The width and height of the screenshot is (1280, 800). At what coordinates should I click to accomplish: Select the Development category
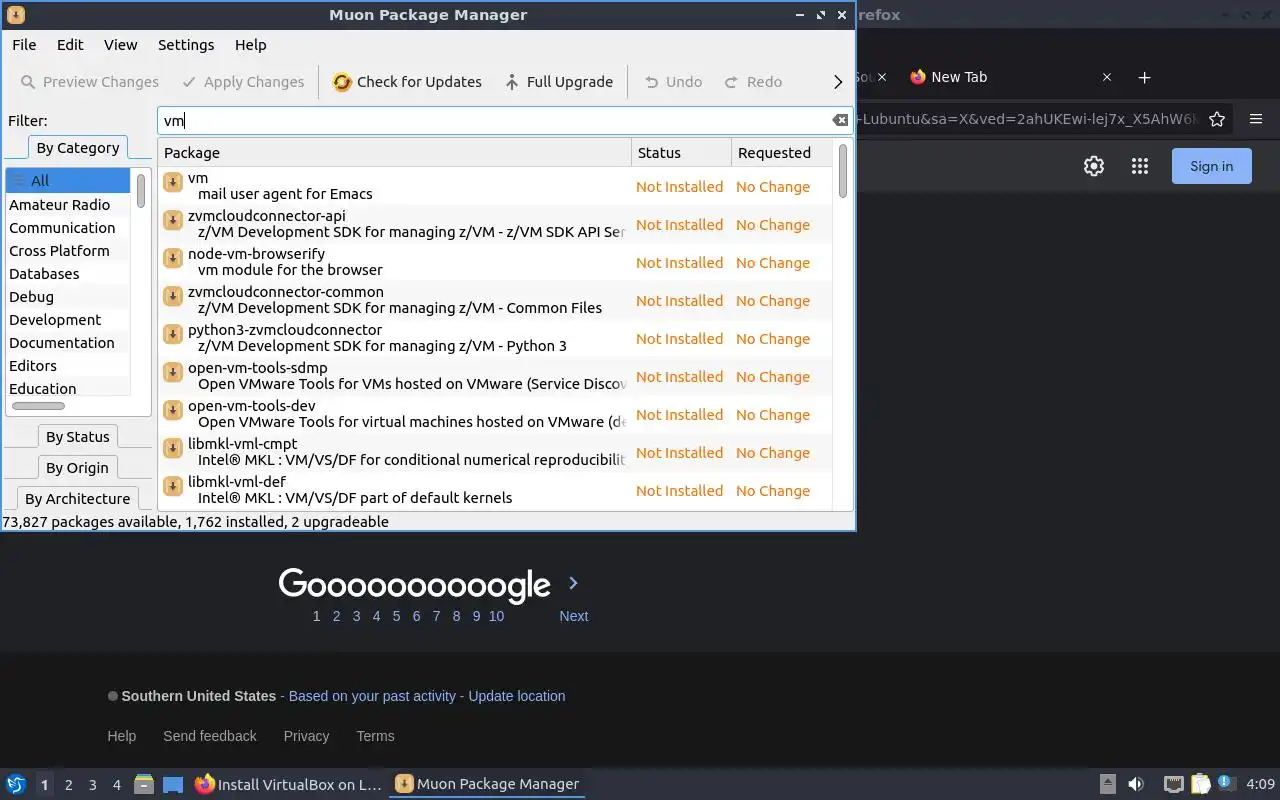pos(68,320)
